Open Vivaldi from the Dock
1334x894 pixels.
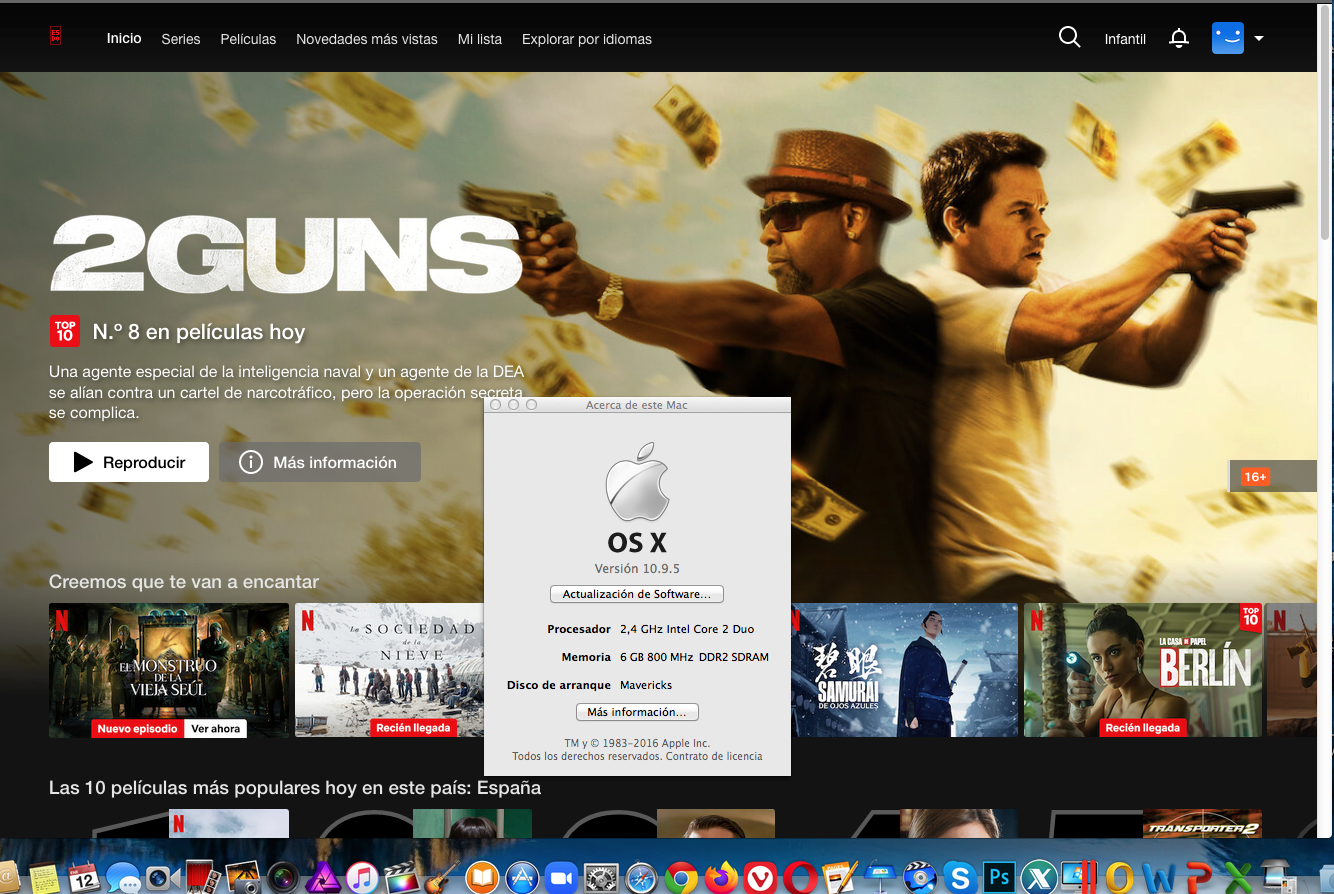[760, 877]
